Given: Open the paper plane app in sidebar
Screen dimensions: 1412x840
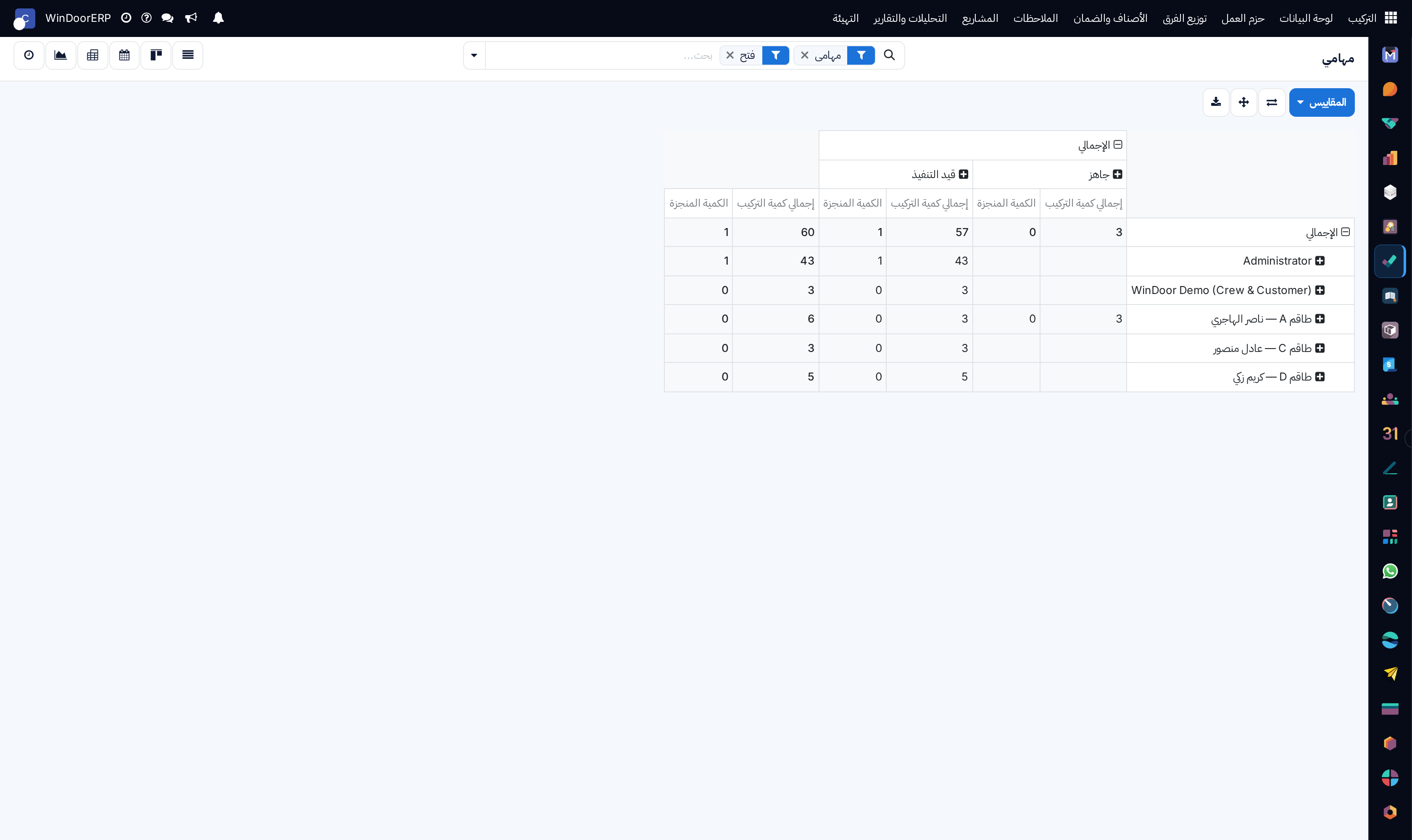Looking at the screenshot, I should (1390, 674).
